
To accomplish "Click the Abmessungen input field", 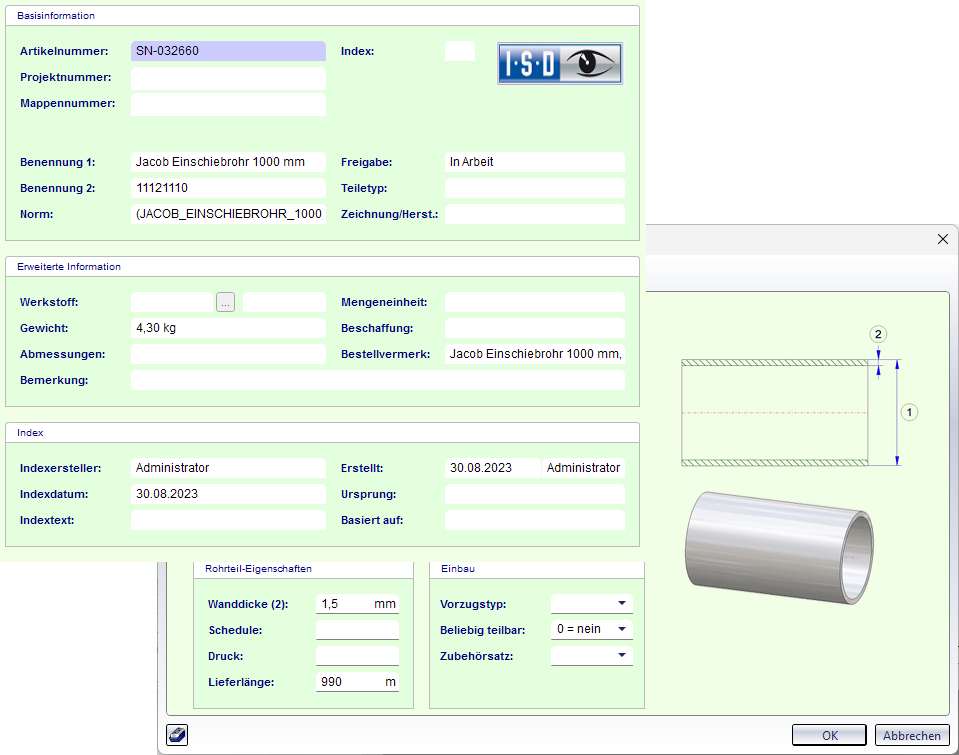I will tap(228, 354).
